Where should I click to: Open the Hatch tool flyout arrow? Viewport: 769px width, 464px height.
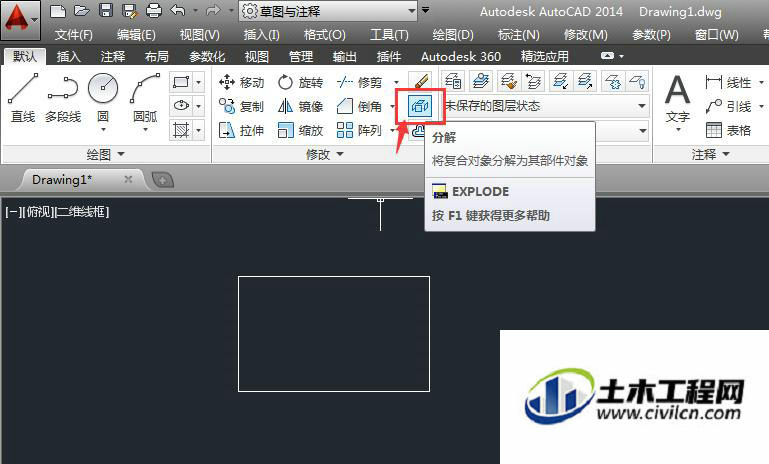(x=199, y=130)
